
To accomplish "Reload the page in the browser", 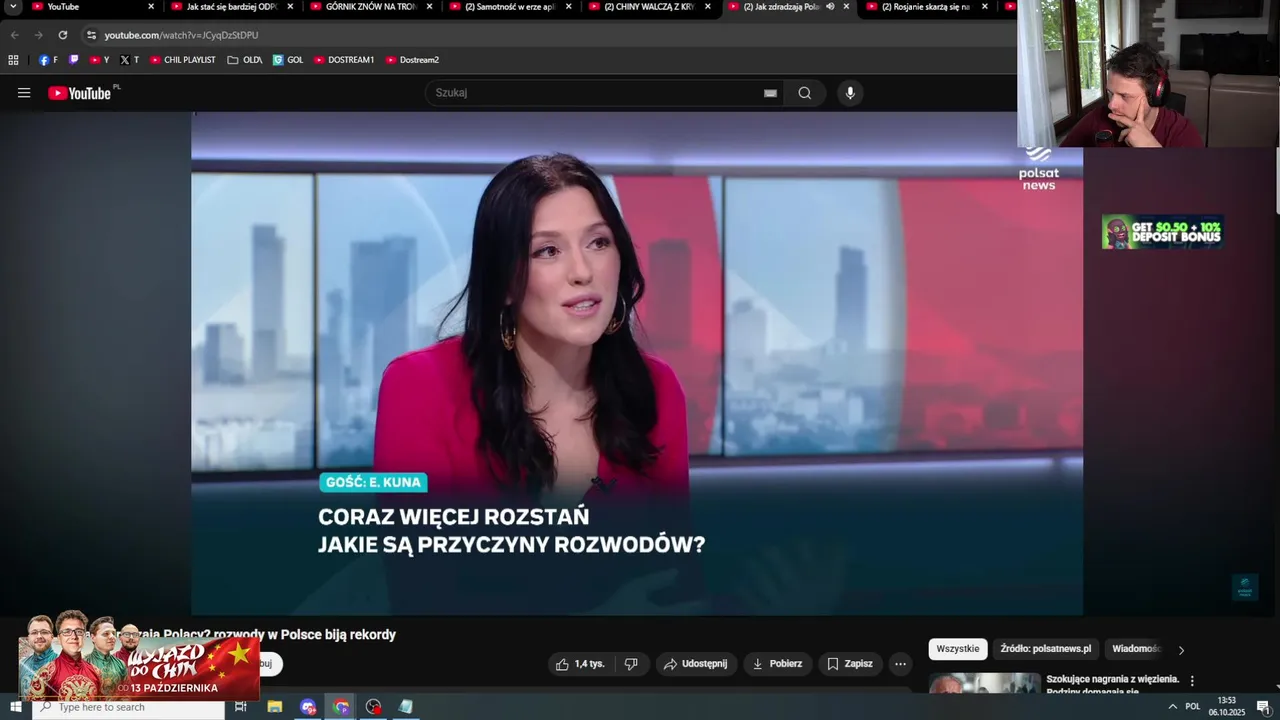I will (62, 35).
